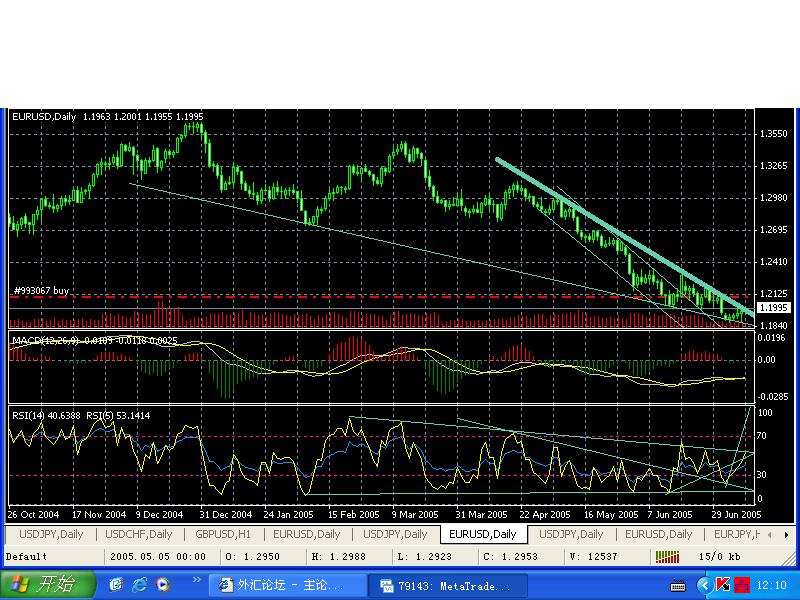This screenshot has width=800, height=600.
Task: Click the MACD(12,26,9) indicator label
Action: (x=46, y=340)
